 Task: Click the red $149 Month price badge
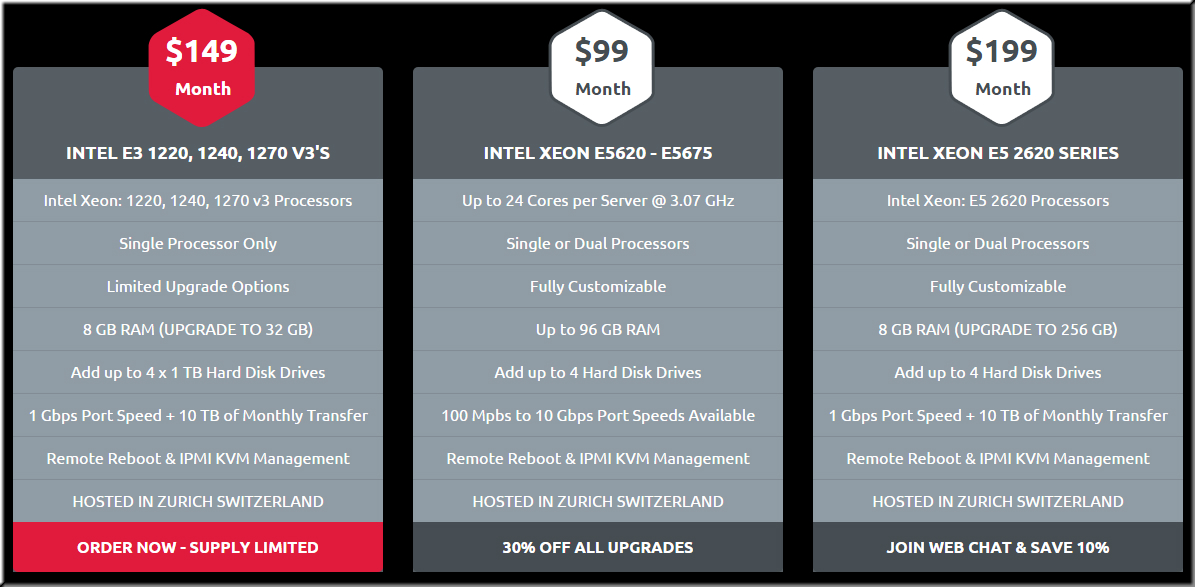pos(201,68)
